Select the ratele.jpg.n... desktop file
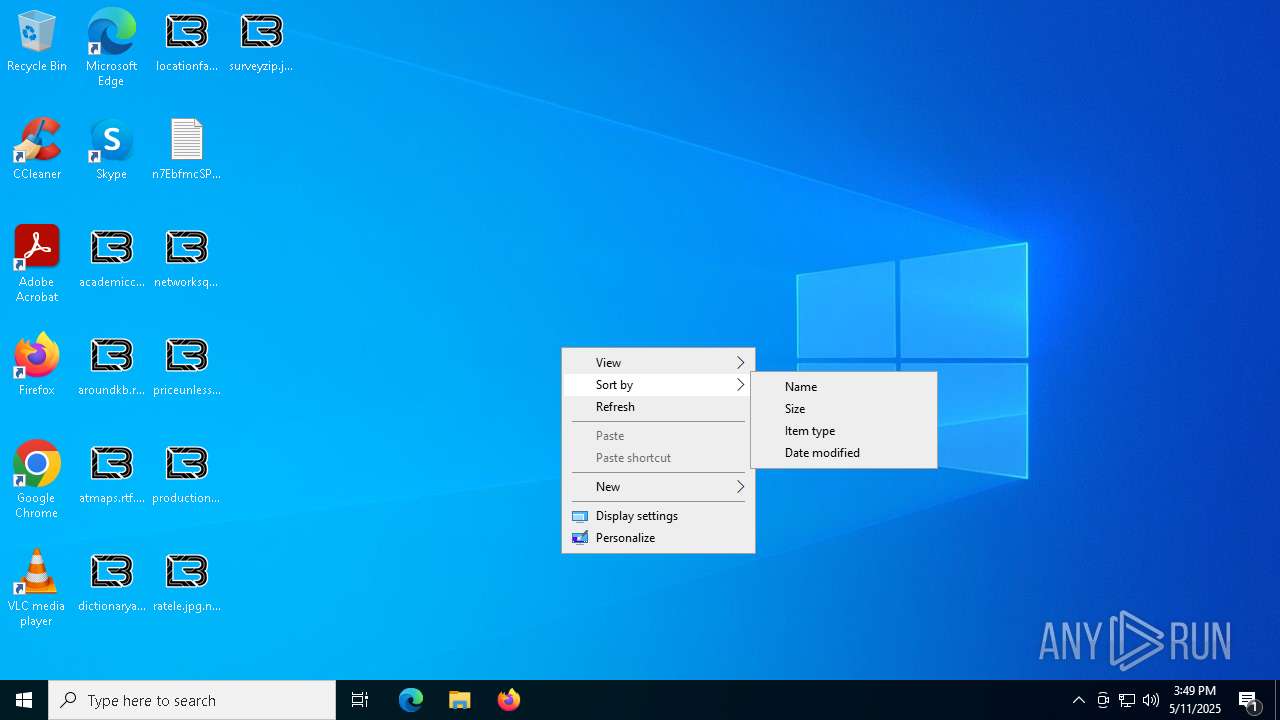1280x720 pixels. [187, 582]
